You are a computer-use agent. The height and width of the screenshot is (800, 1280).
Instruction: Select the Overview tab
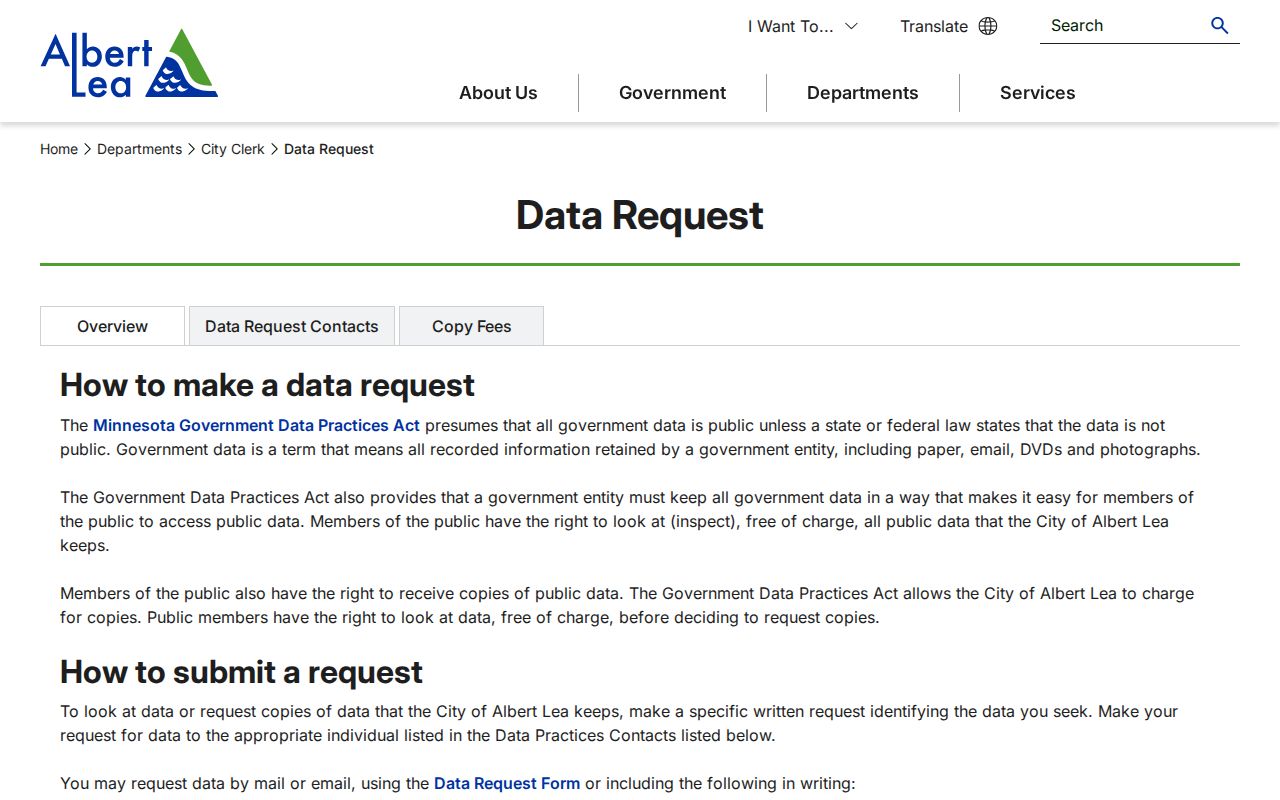point(112,326)
